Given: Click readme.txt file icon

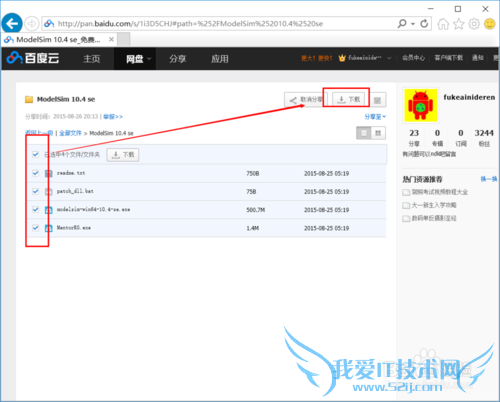Looking at the screenshot, I should (x=49, y=173).
